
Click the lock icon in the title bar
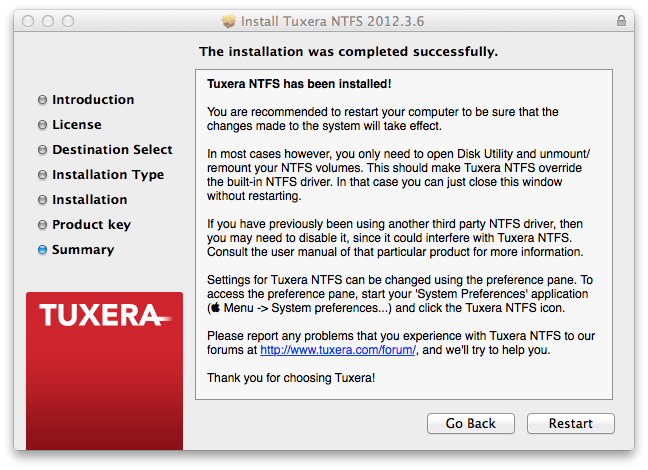tap(621, 20)
